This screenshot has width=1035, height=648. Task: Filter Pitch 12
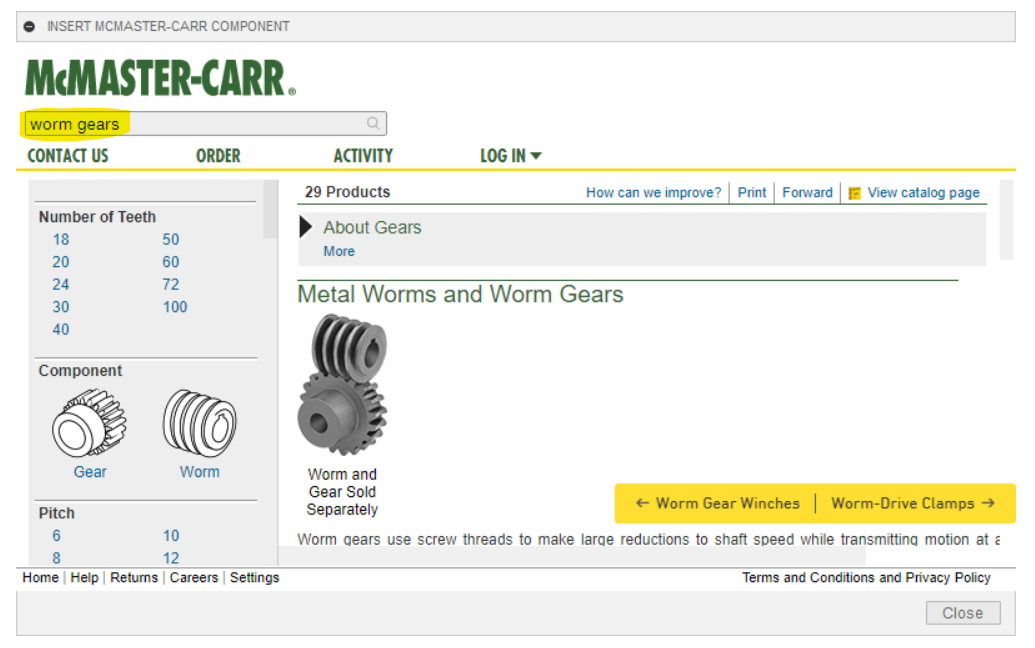tap(171, 558)
